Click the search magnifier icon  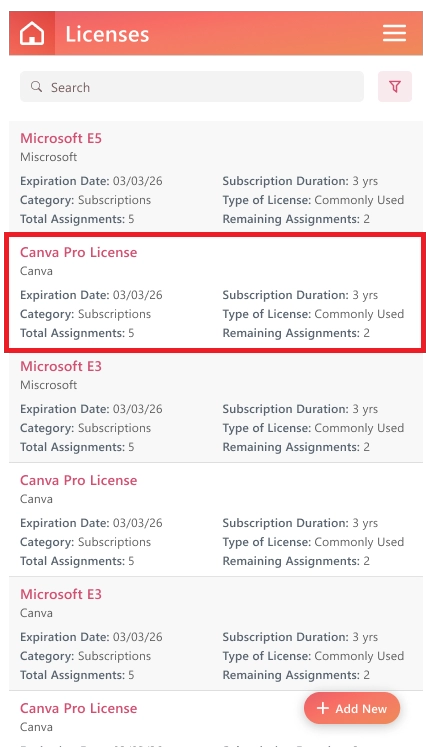pos(36,87)
